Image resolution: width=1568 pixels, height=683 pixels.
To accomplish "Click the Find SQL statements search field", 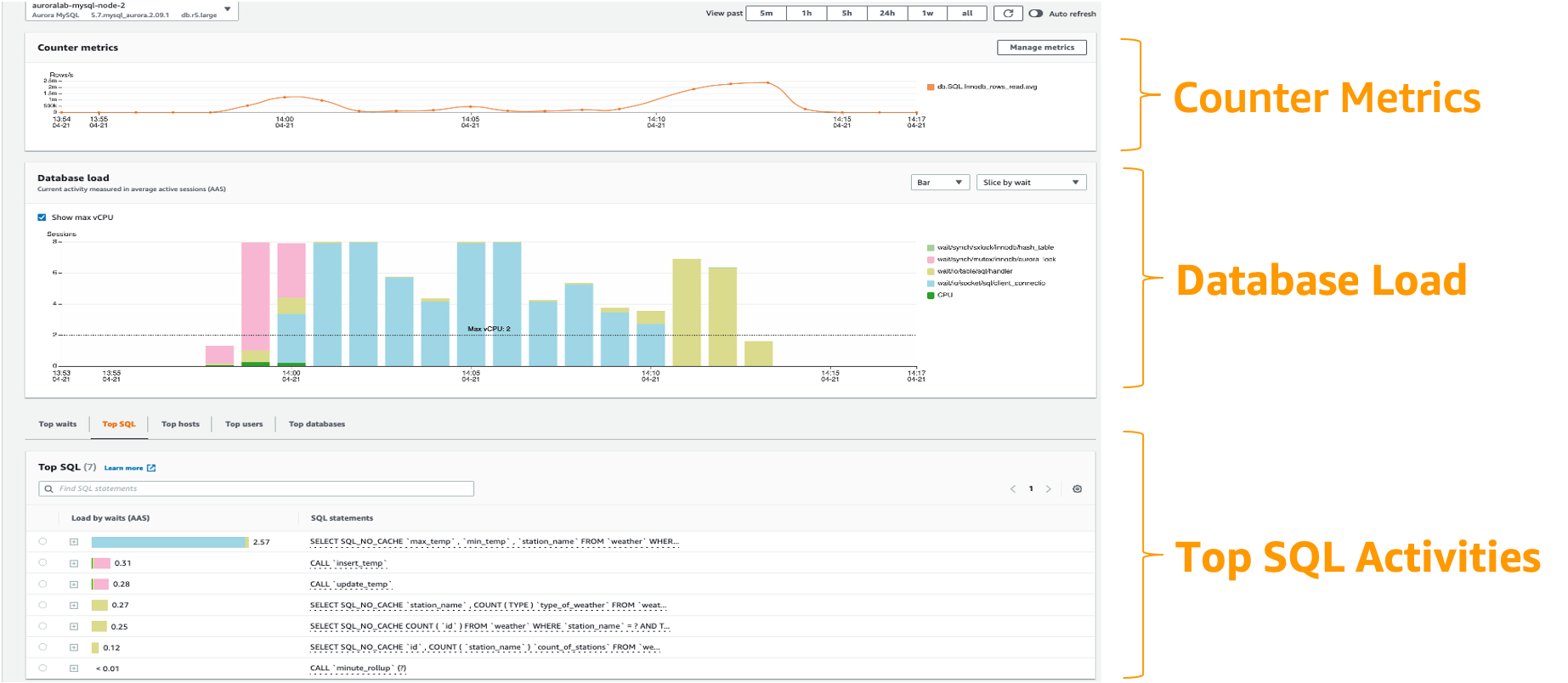I will pyautogui.click(x=256, y=488).
